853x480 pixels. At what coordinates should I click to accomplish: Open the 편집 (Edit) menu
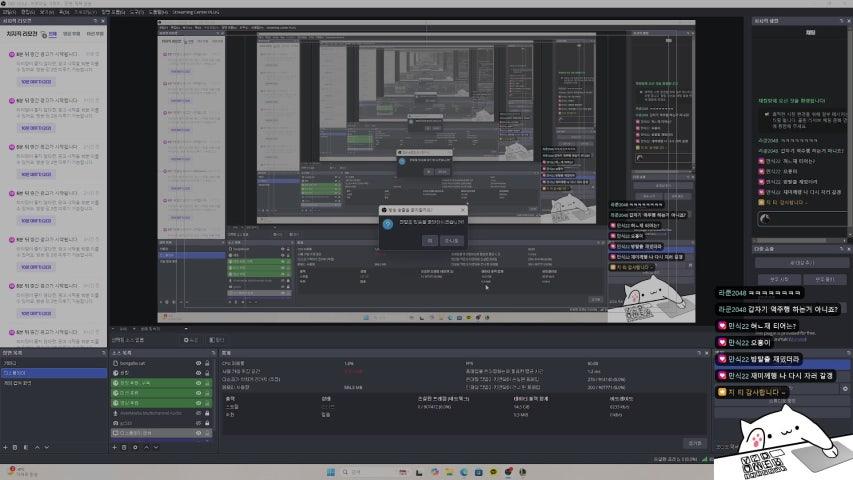click(x=26, y=12)
